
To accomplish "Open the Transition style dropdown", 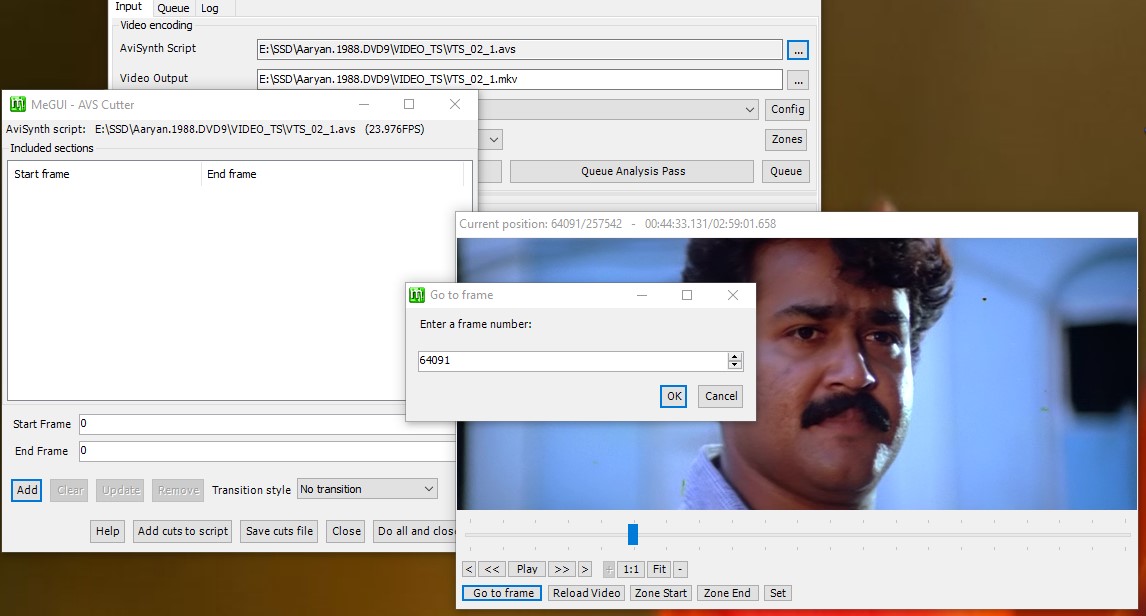I will coord(367,489).
